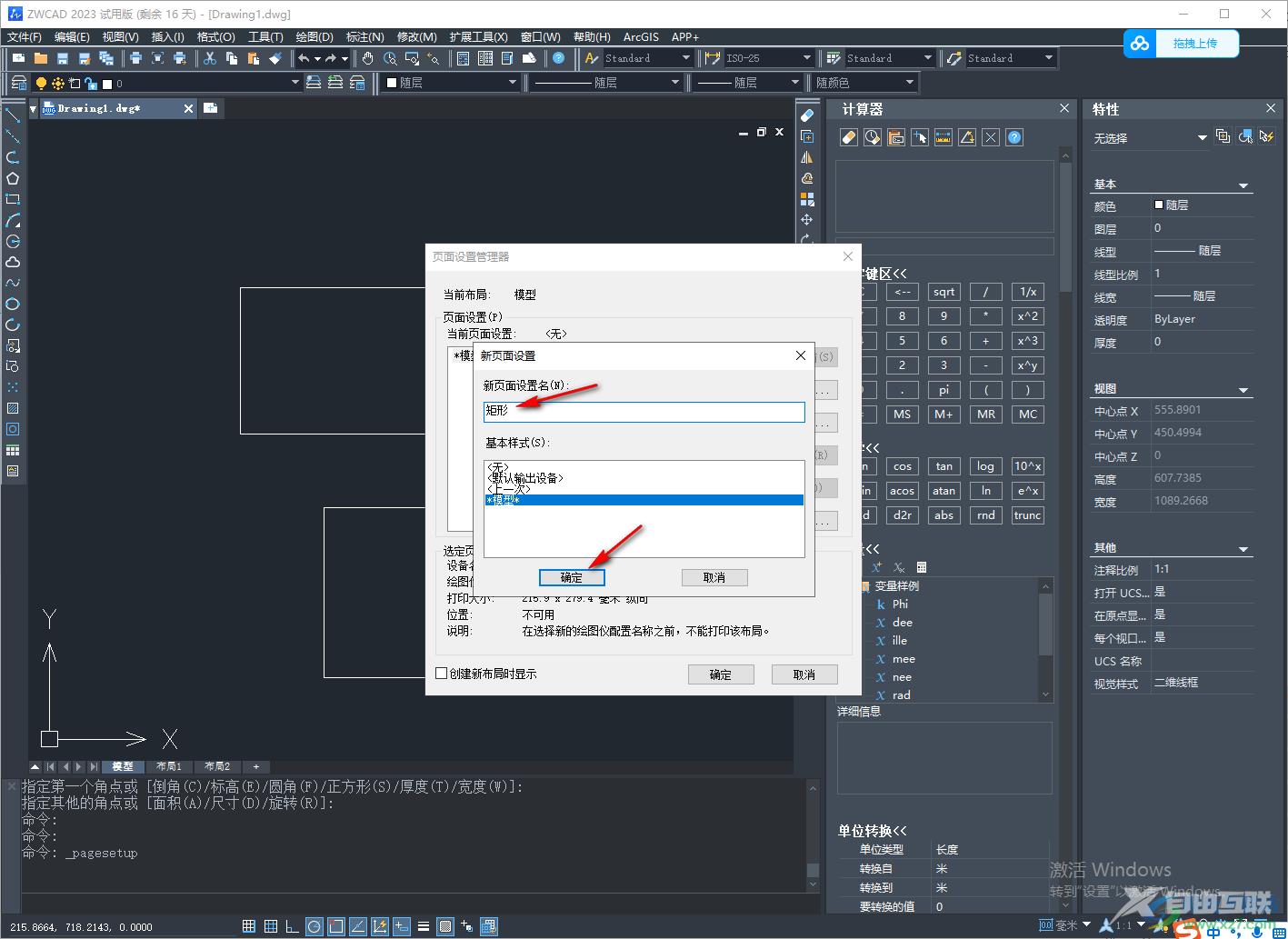This screenshot has width=1288, height=939.
Task: Click the Undo arrow icon
Action: point(304,58)
